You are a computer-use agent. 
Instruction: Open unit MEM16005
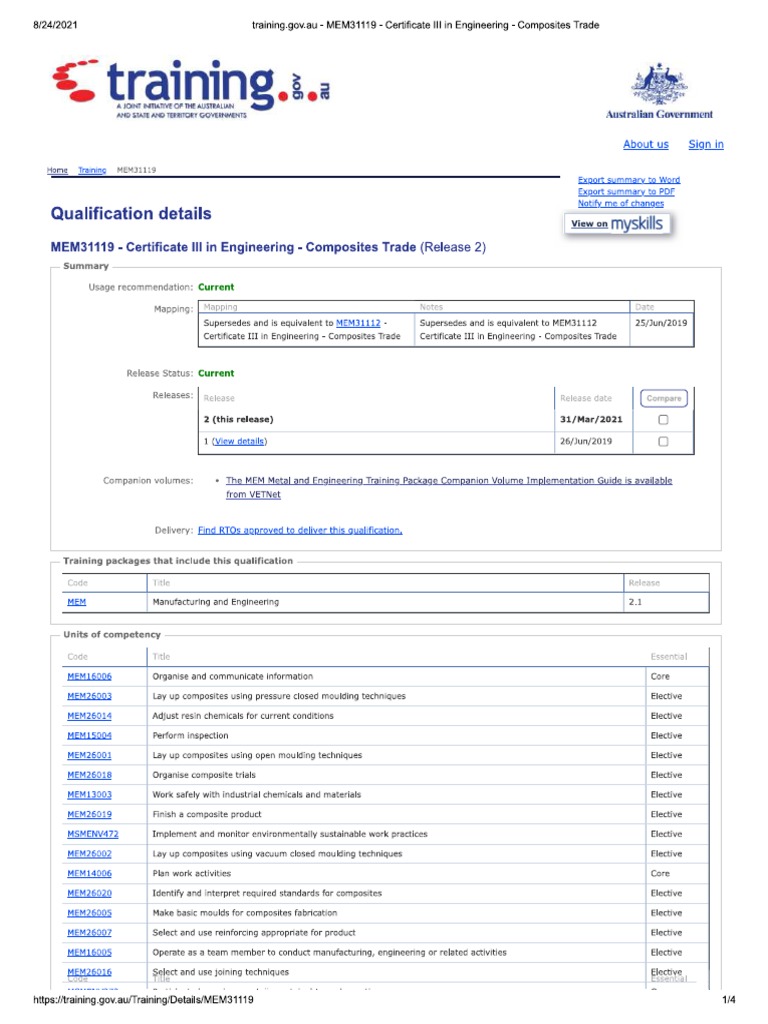click(x=89, y=952)
